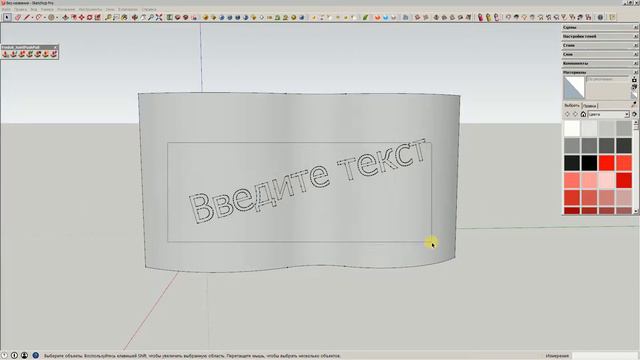640x360 pixels.
Task: Open the Справка menu
Action: [149, 9]
